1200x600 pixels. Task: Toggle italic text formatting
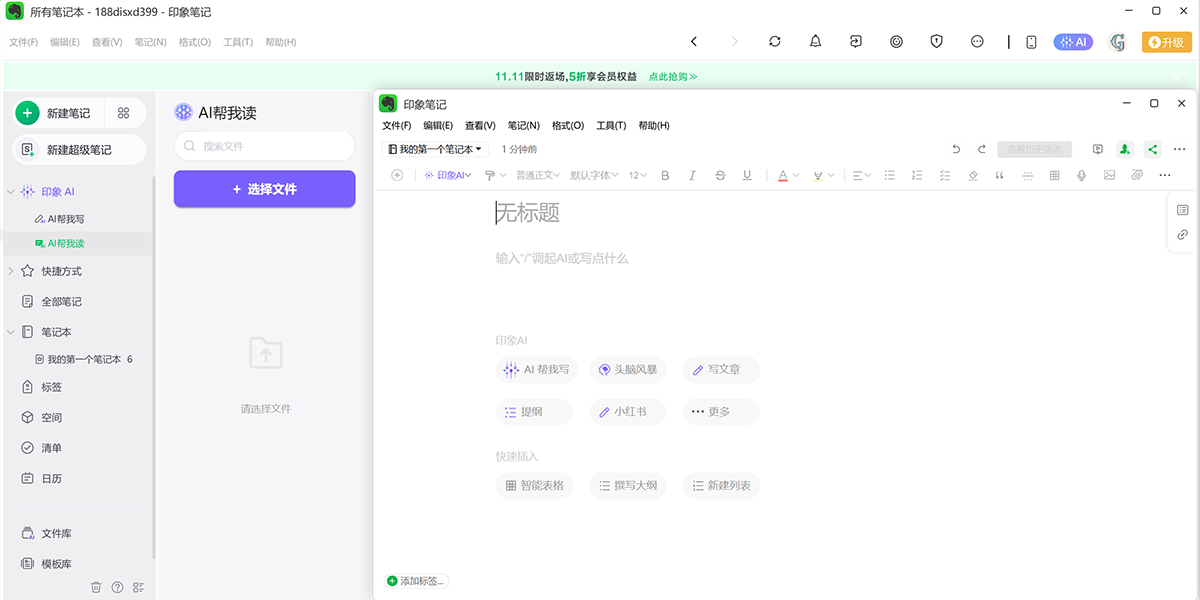pyautogui.click(x=692, y=176)
